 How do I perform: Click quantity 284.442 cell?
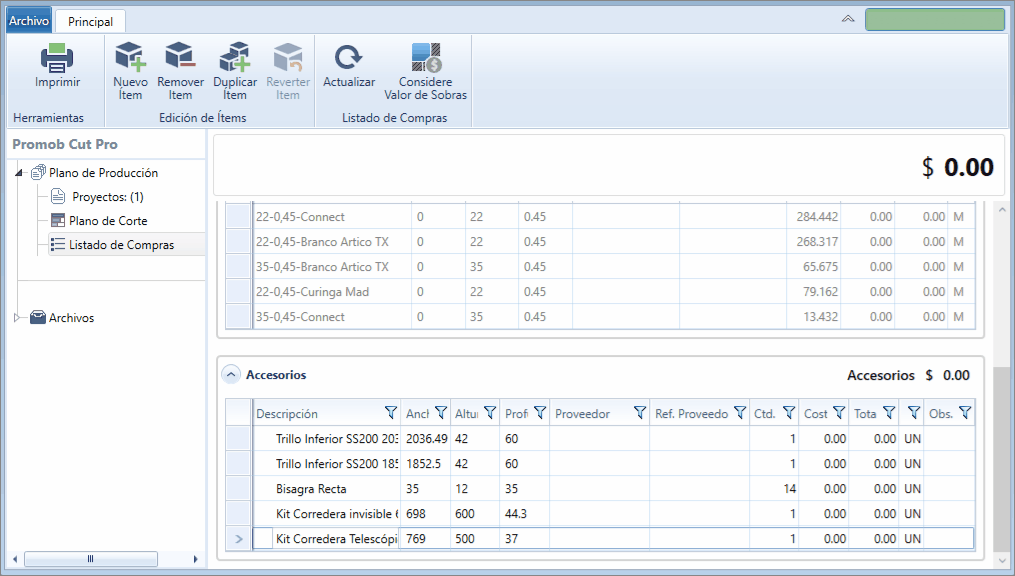[x=816, y=217]
